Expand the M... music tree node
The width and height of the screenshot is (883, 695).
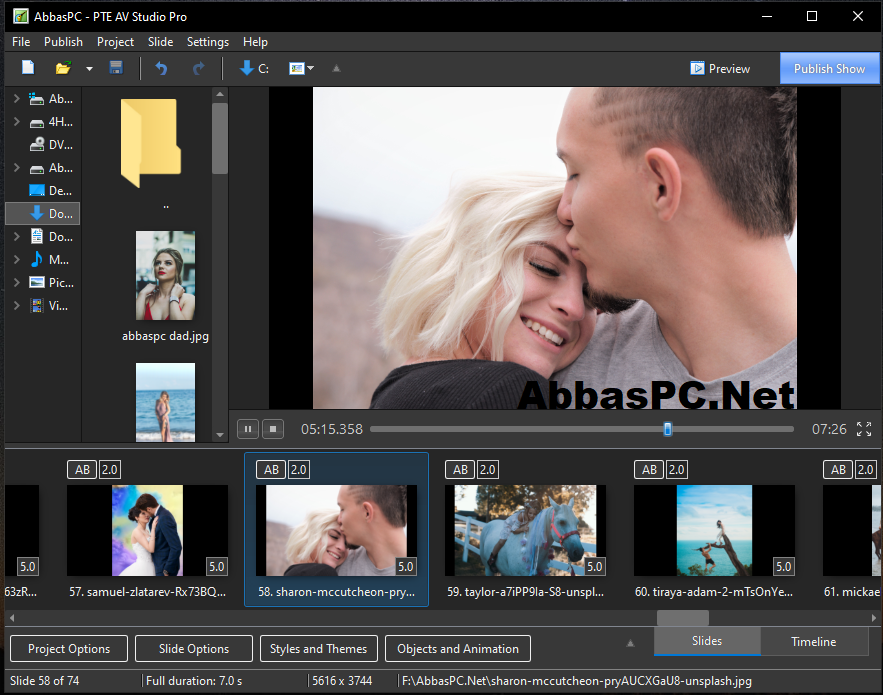coord(16,260)
